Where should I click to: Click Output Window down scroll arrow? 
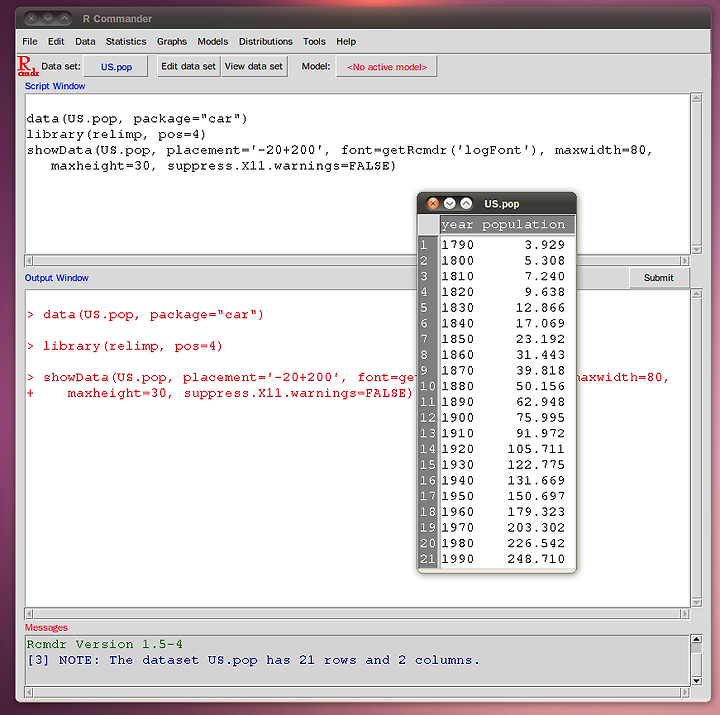[697, 602]
